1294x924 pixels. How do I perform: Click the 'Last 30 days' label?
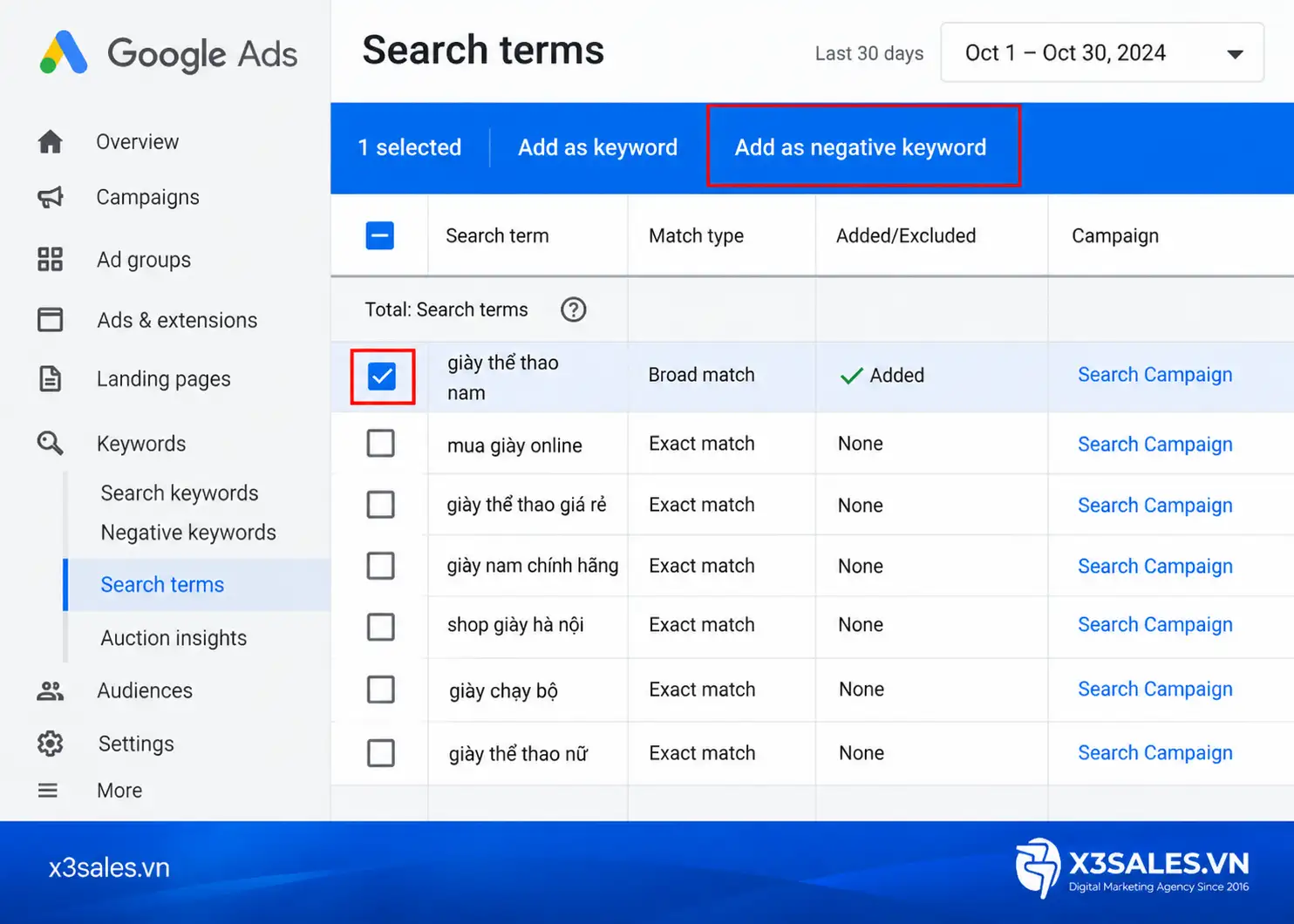point(869,53)
